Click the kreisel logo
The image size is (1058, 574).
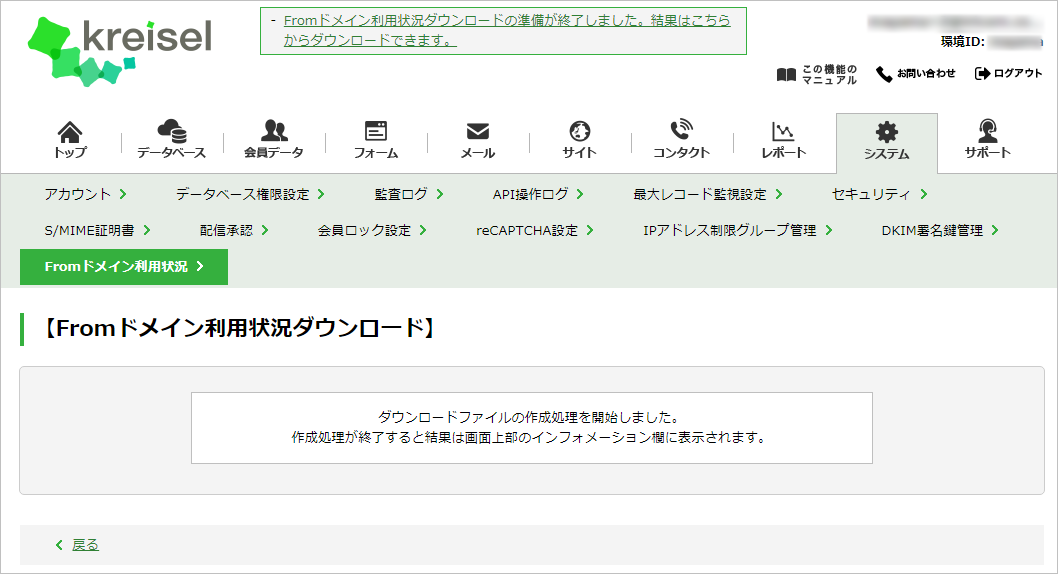click(119, 51)
